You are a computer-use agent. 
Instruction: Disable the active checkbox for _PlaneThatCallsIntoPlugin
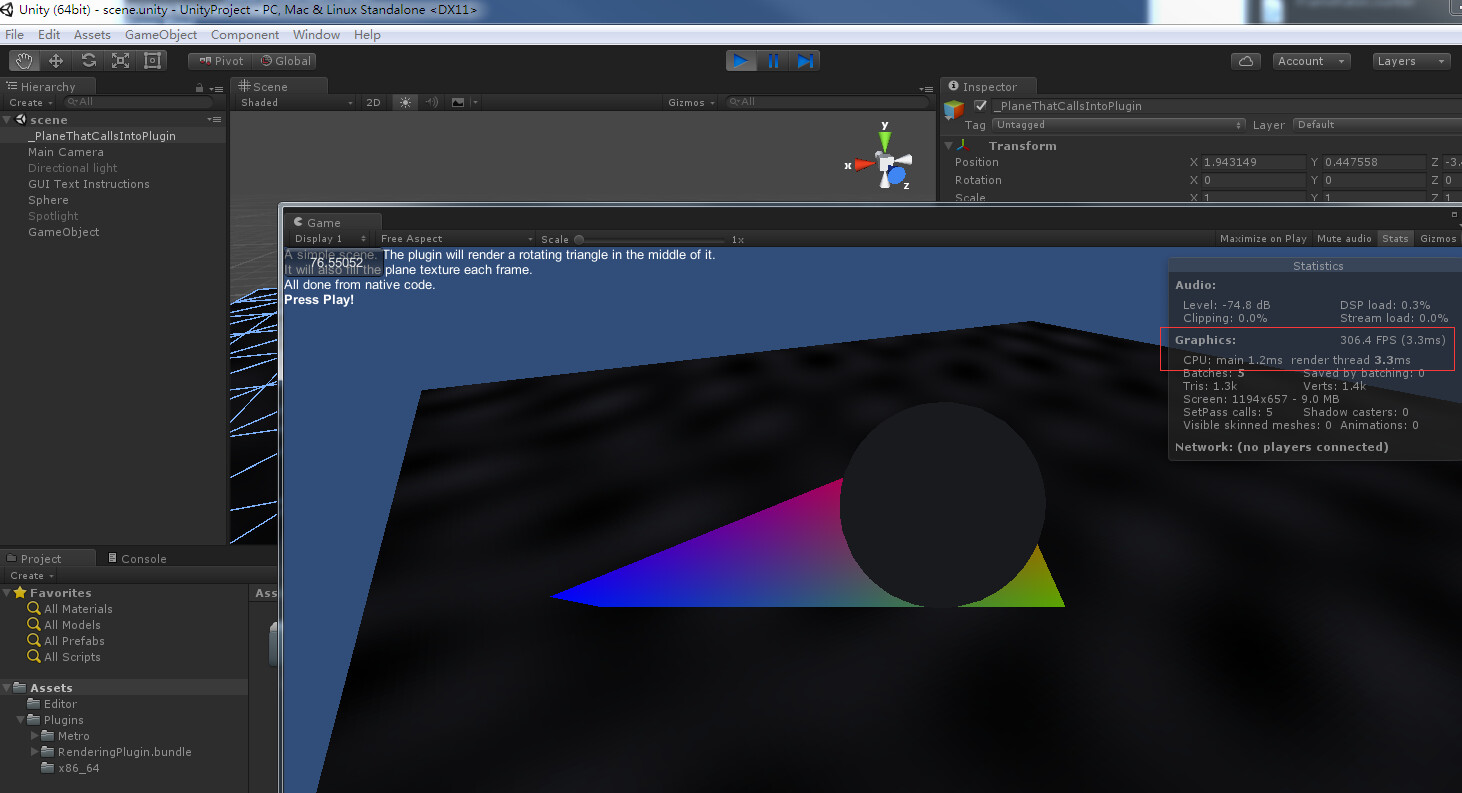978,105
